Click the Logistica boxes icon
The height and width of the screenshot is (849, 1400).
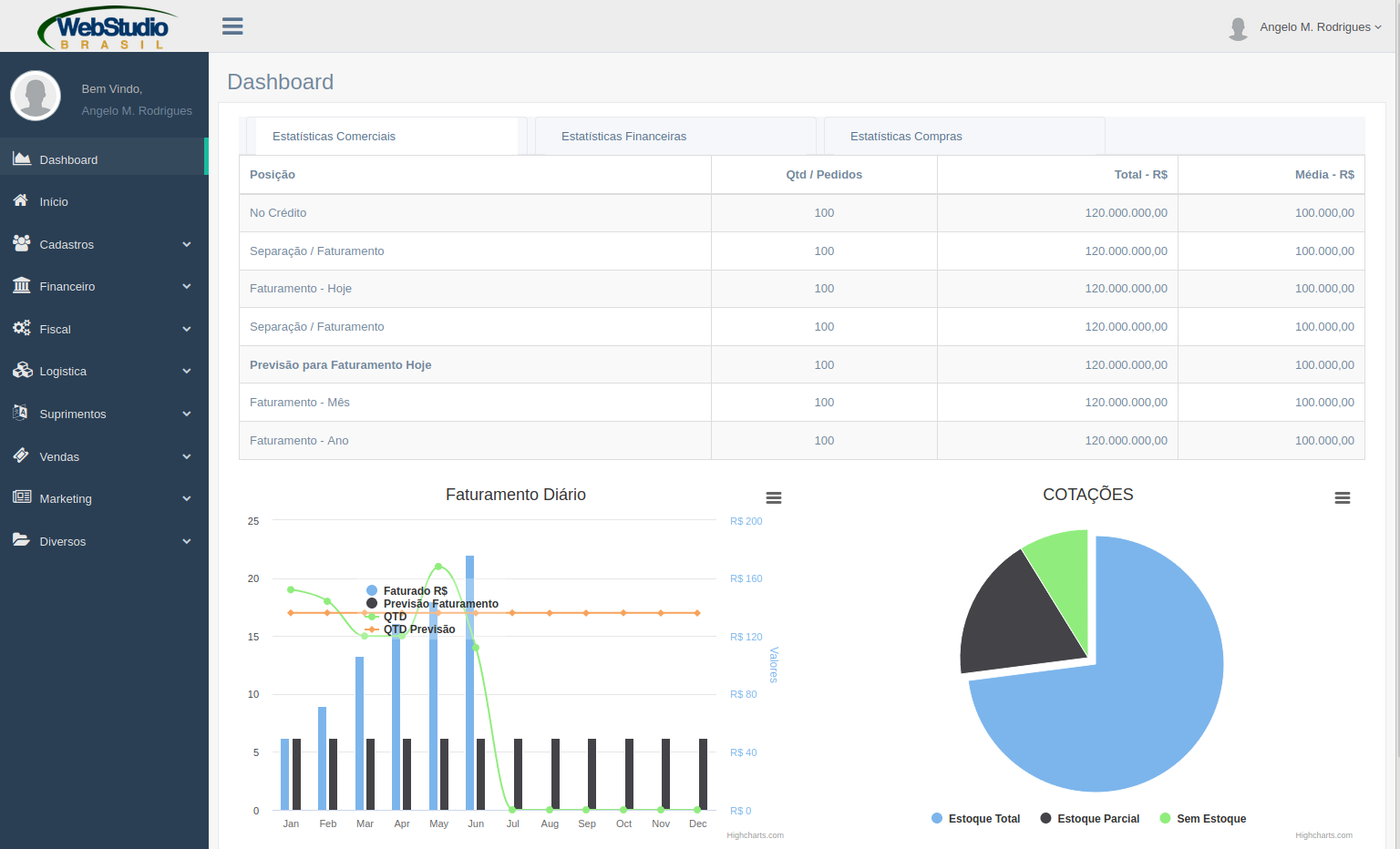(x=22, y=371)
